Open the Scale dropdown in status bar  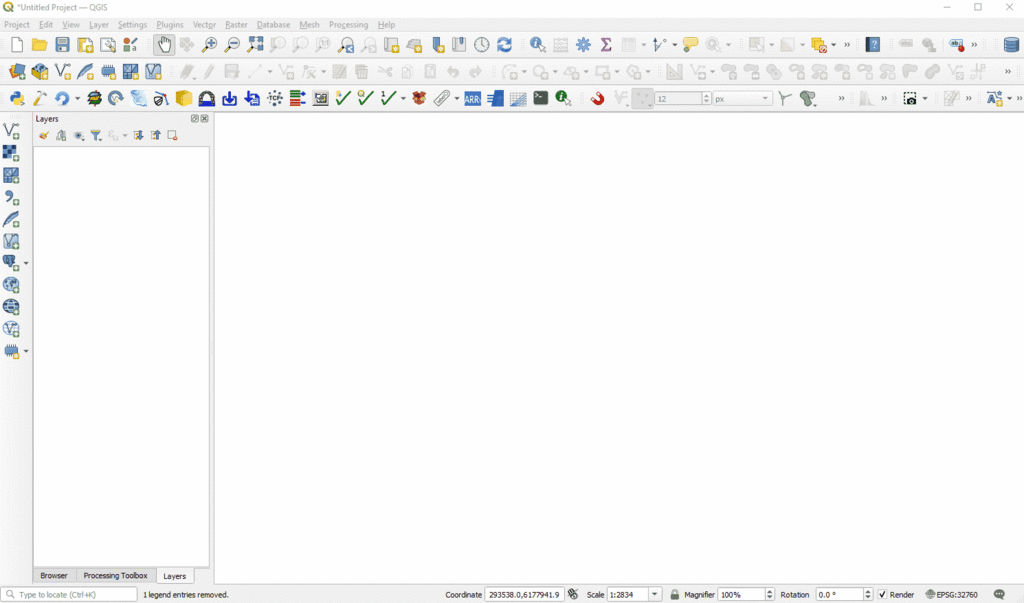coord(655,595)
